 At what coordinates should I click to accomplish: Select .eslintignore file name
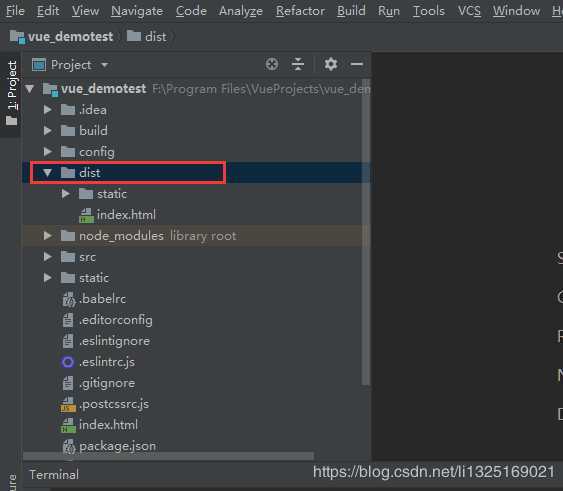[114, 341]
